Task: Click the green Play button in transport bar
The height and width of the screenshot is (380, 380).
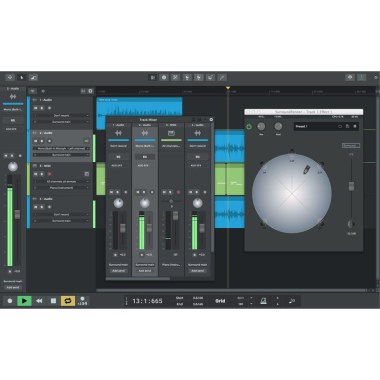Action: coord(24,301)
